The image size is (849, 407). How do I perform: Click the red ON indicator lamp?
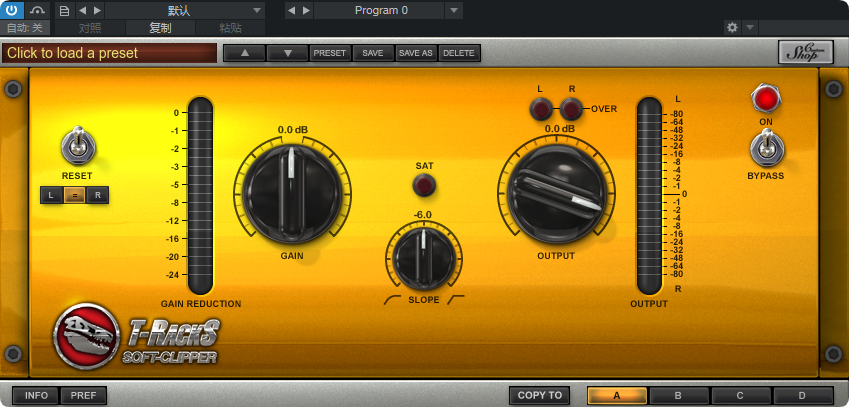point(766,99)
